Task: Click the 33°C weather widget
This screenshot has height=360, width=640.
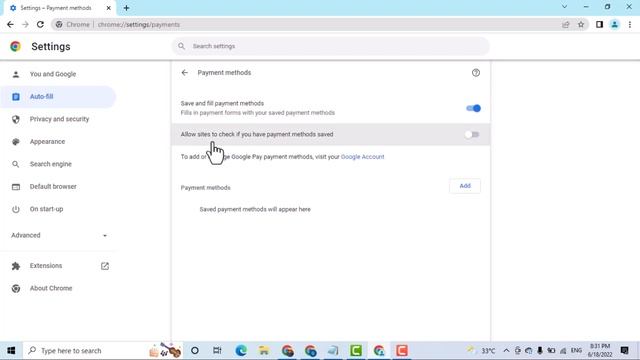Action: click(482, 351)
